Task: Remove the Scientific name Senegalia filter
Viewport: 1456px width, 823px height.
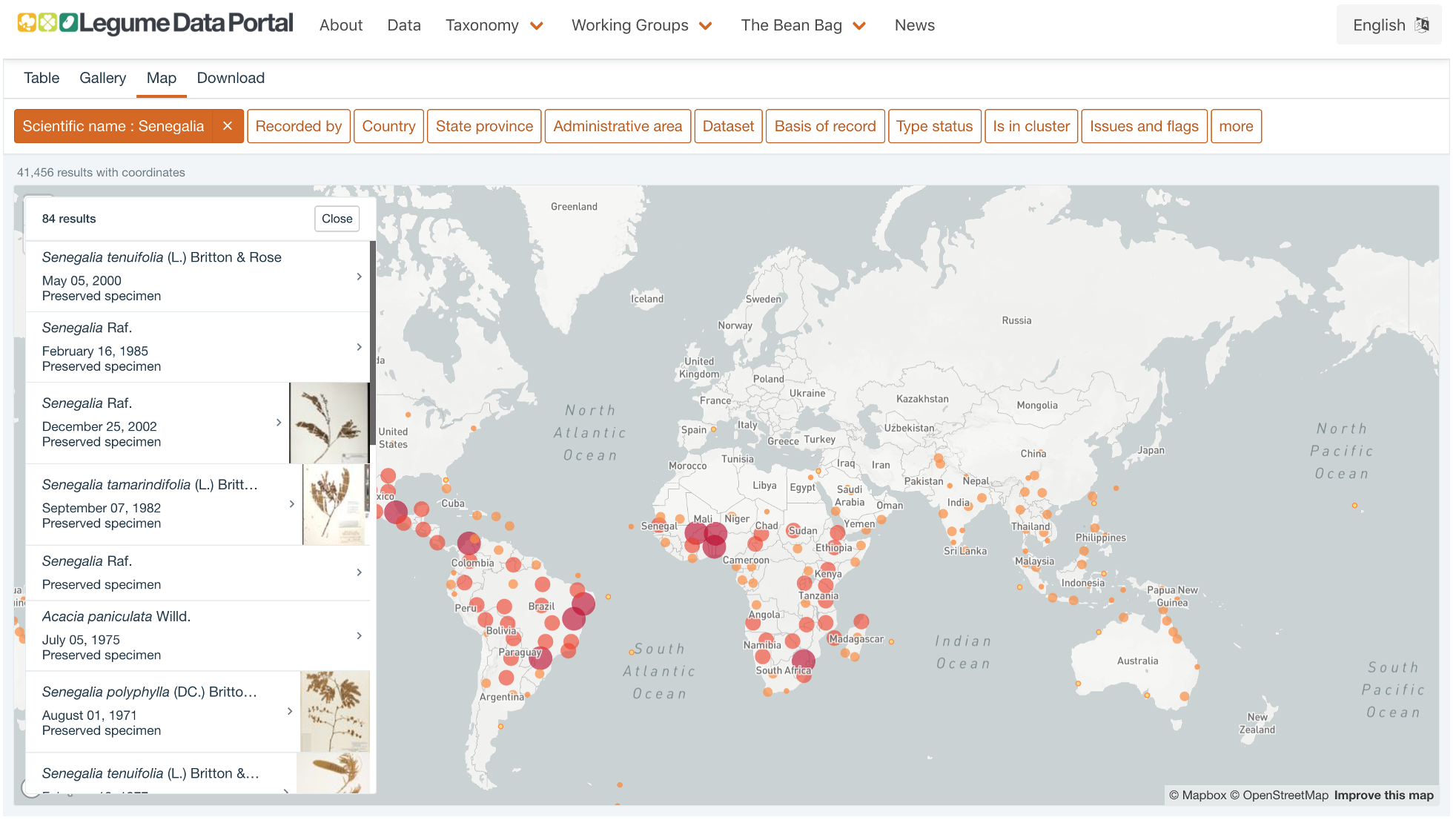Action: point(228,126)
